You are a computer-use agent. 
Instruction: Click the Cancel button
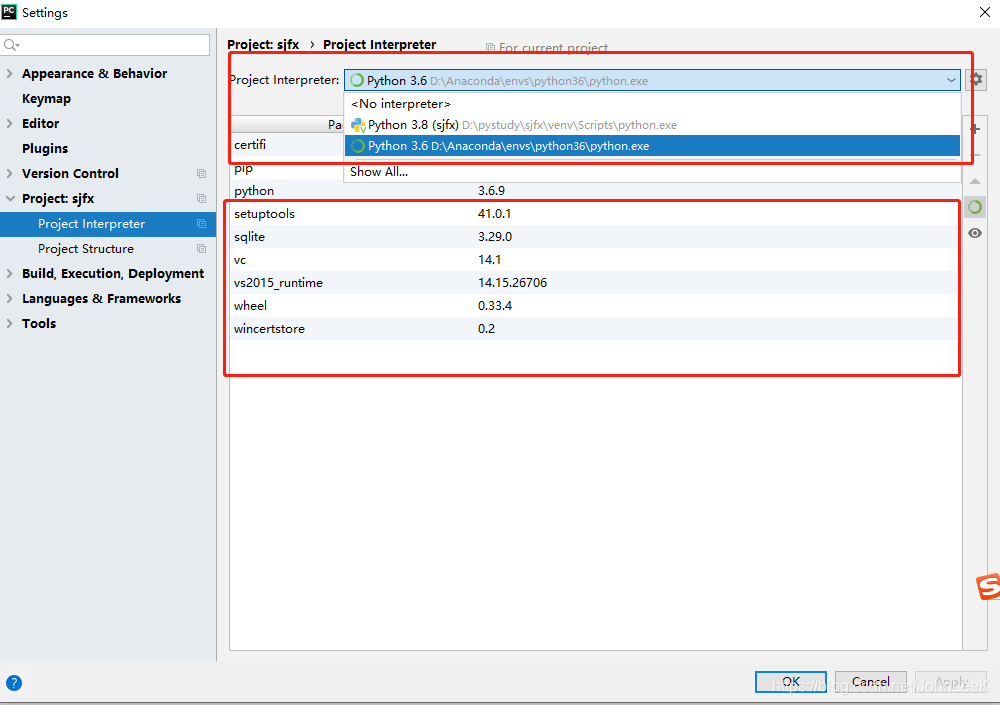[x=871, y=681]
